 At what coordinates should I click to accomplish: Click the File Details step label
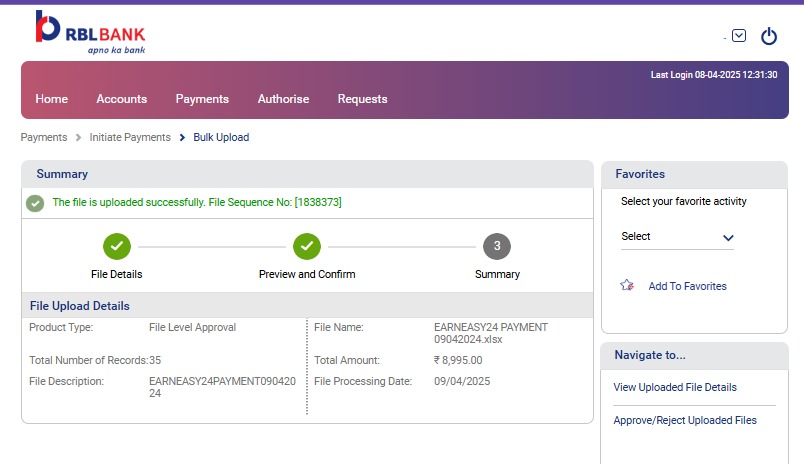116,274
